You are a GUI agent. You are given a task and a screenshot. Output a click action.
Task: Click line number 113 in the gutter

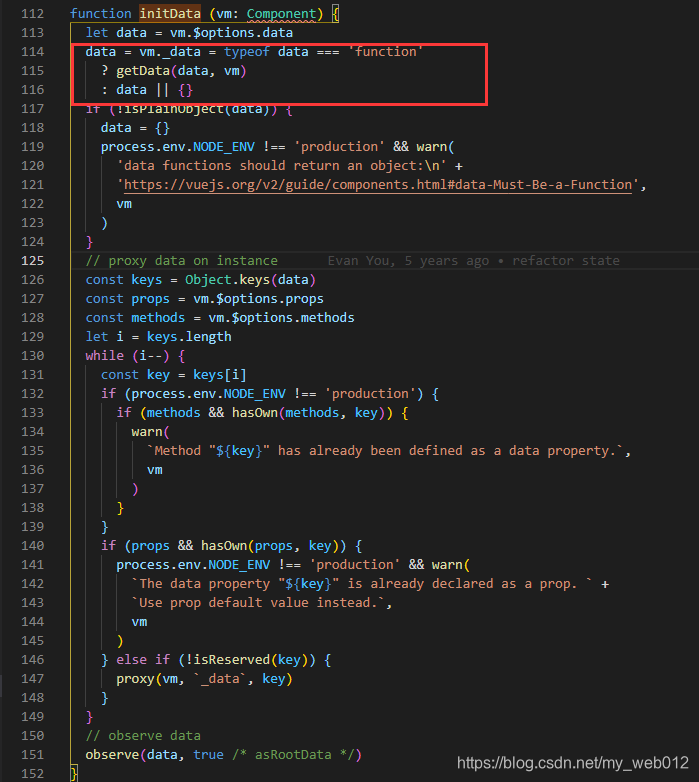(x=32, y=32)
